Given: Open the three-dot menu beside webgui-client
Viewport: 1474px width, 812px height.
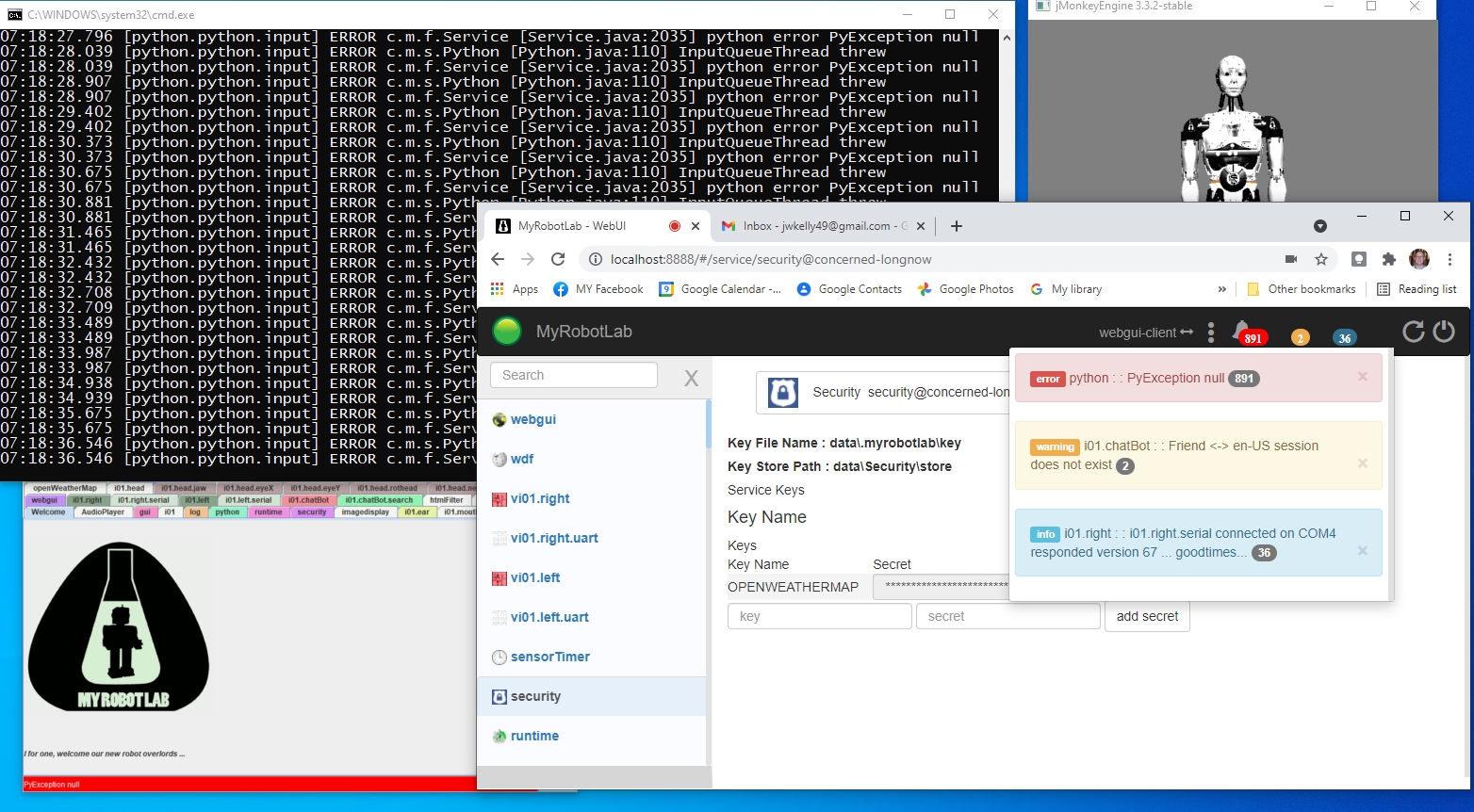Looking at the screenshot, I should tap(1211, 332).
